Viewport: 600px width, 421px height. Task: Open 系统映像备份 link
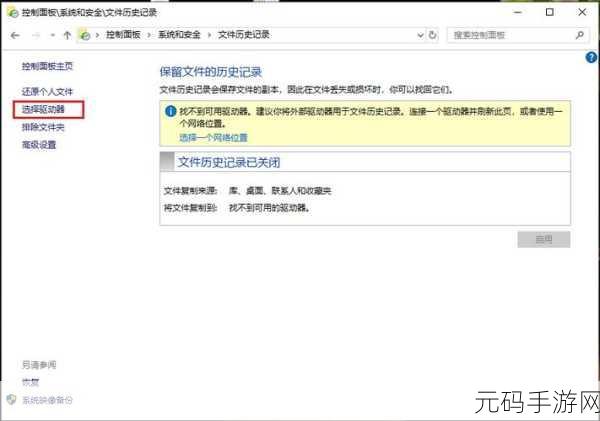[47, 400]
